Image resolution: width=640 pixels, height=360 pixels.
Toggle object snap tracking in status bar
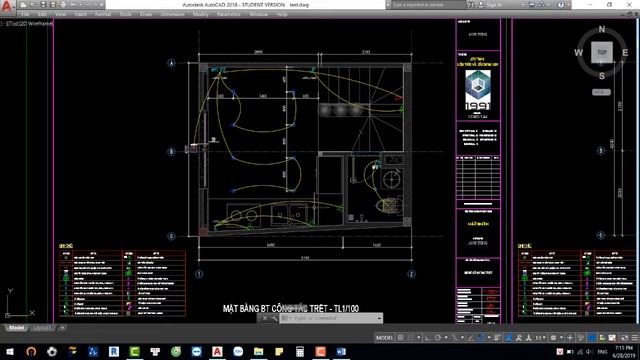tap(470, 338)
